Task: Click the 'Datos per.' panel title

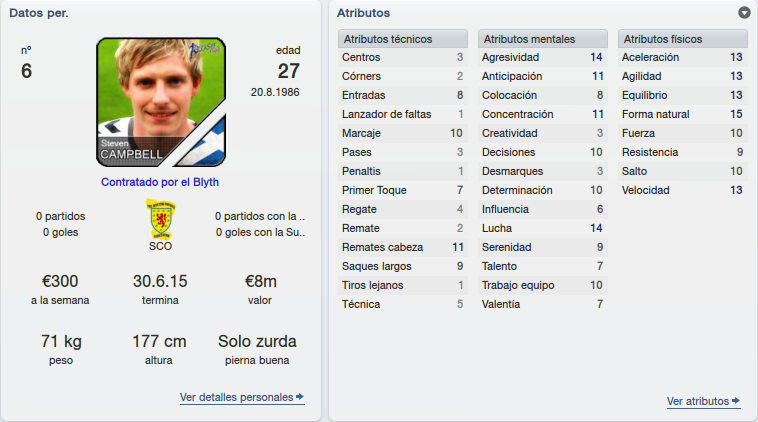Action: coord(39,13)
